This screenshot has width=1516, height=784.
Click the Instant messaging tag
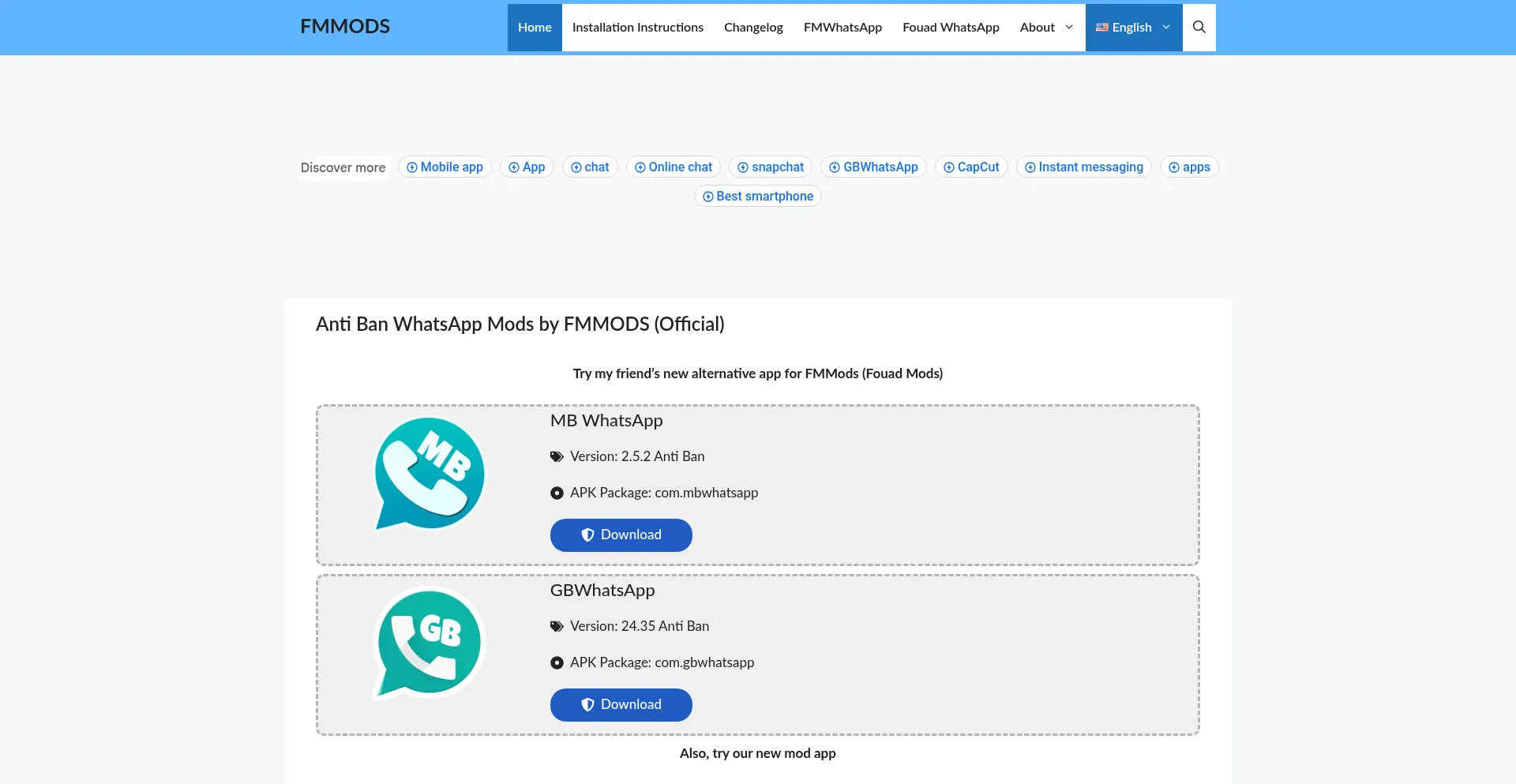[1083, 167]
